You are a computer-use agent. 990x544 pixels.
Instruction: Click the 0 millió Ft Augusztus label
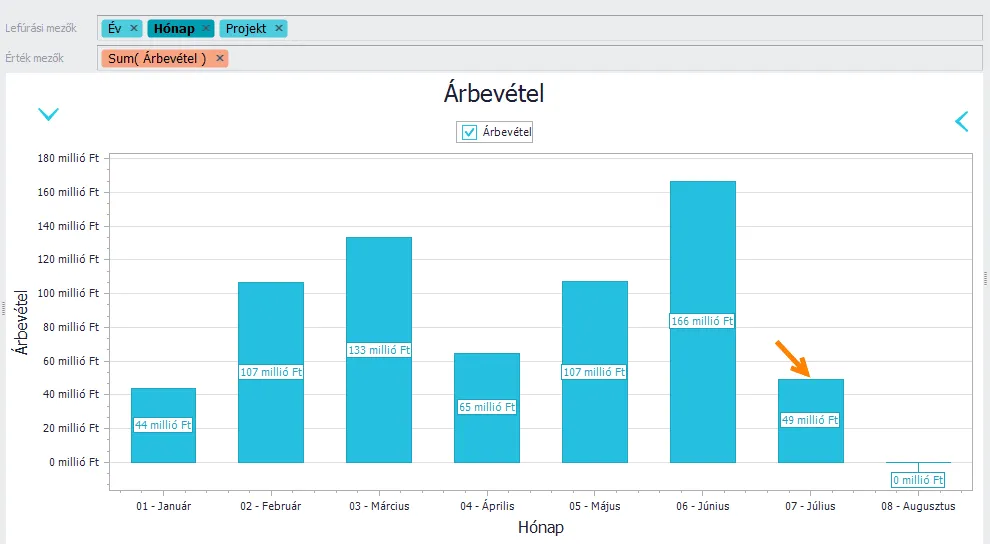[x=918, y=480]
